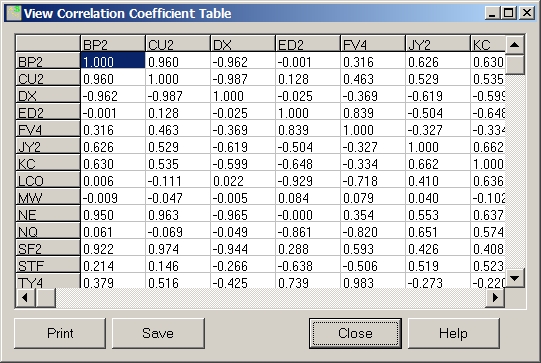The width and height of the screenshot is (541, 363).
Task: Click the highlighted 1.000 cell in BP2 row
Action: click(x=113, y=60)
